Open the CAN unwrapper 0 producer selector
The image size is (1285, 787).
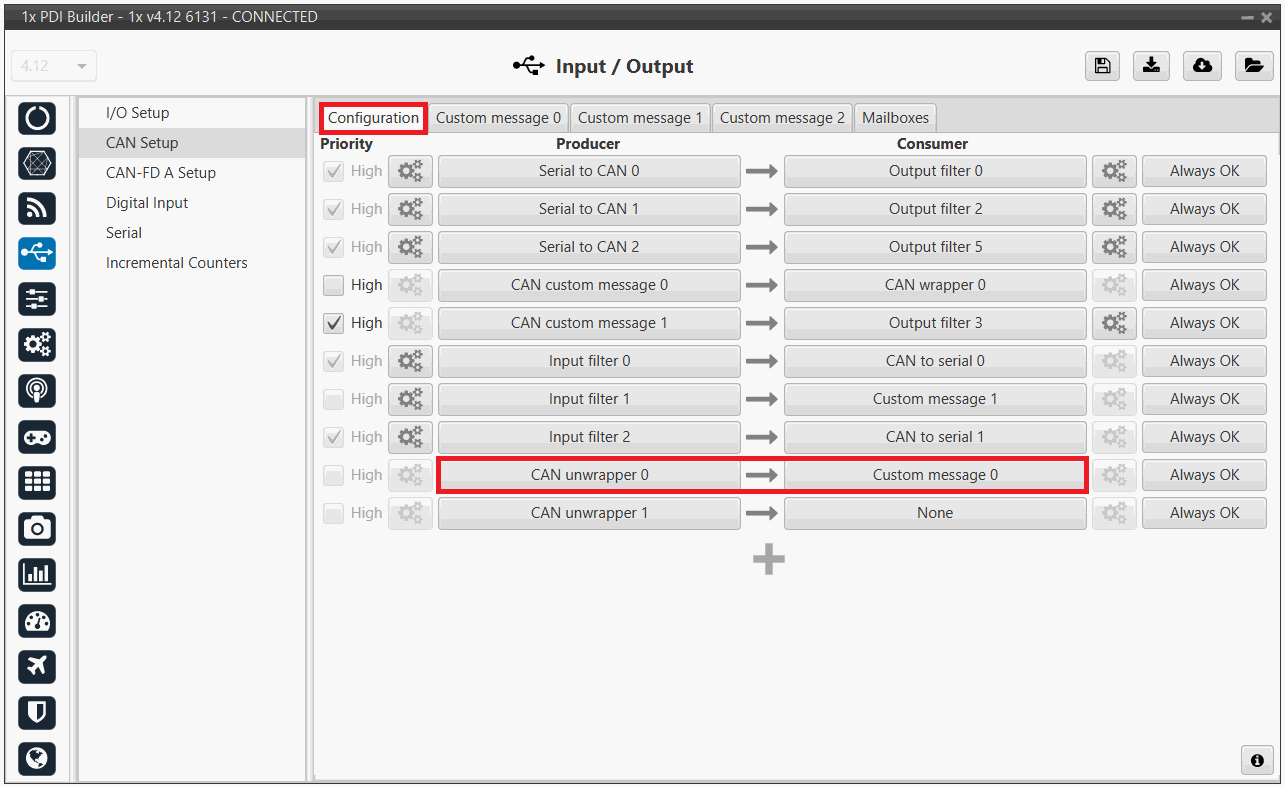[589, 475]
